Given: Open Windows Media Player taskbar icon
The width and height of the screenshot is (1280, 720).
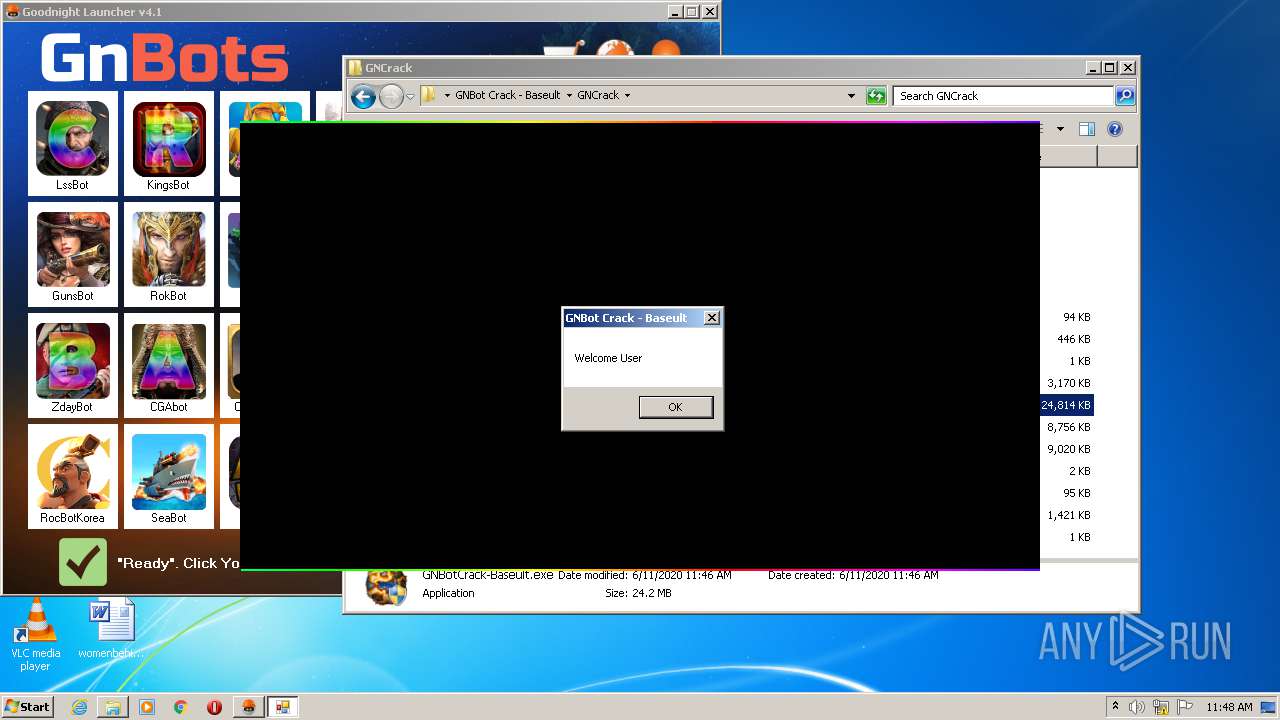Looking at the screenshot, I should [147, 707].
